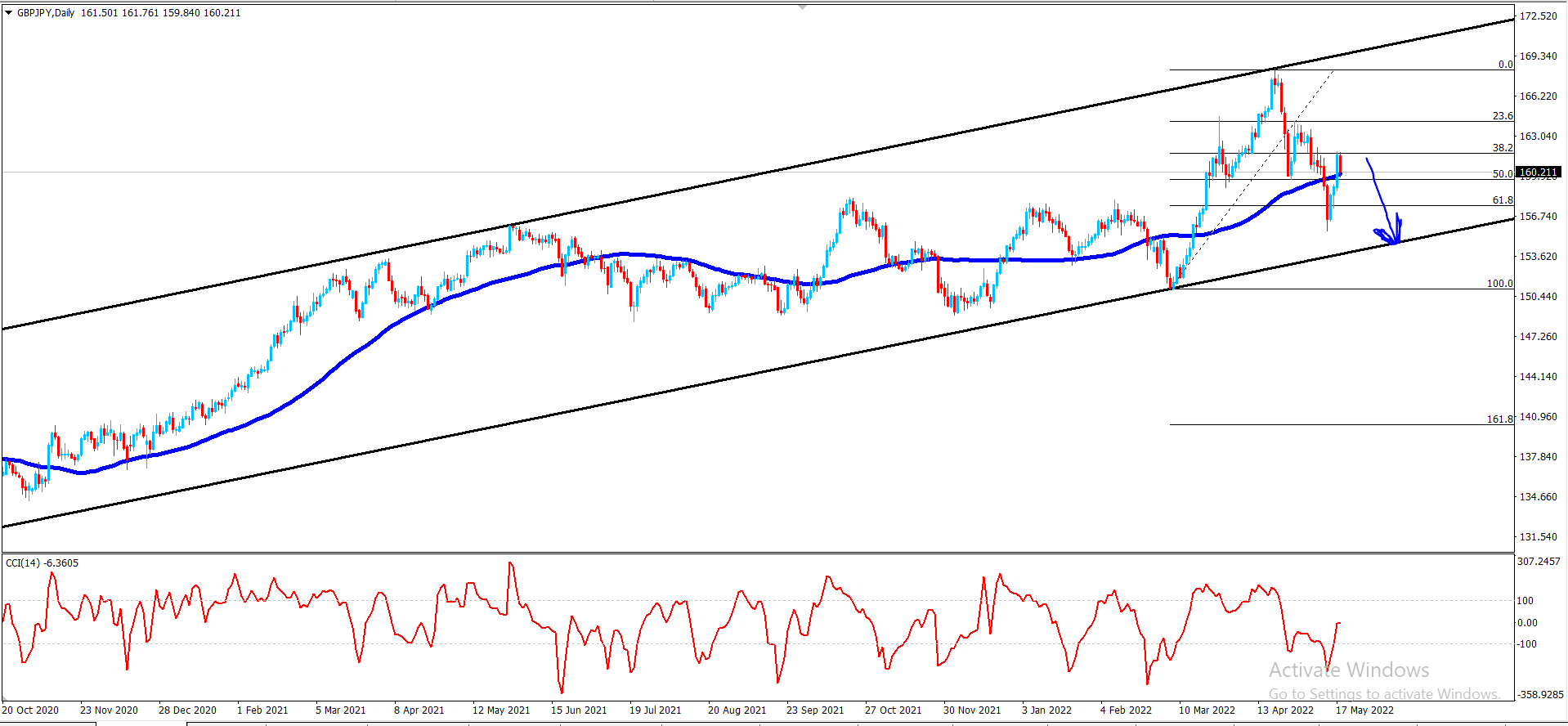Click the date label 20 Aug 2021
1568x726 pixels.
(x=737, y=710)
